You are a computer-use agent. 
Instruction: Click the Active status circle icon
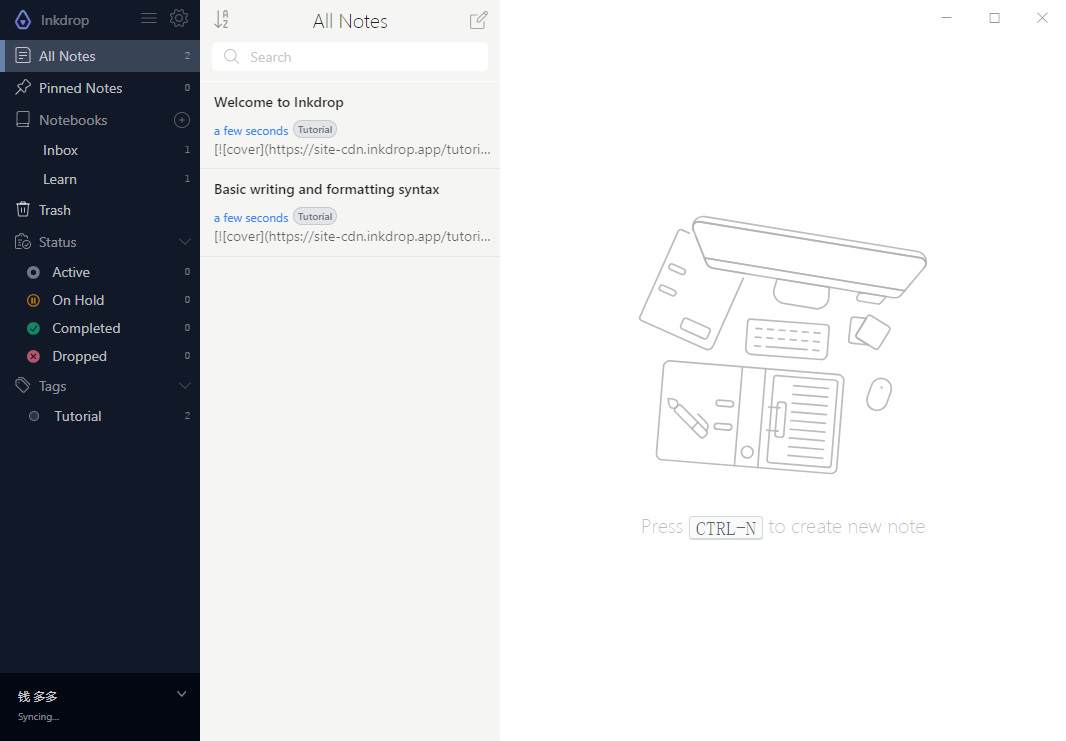tap(33, 272)
